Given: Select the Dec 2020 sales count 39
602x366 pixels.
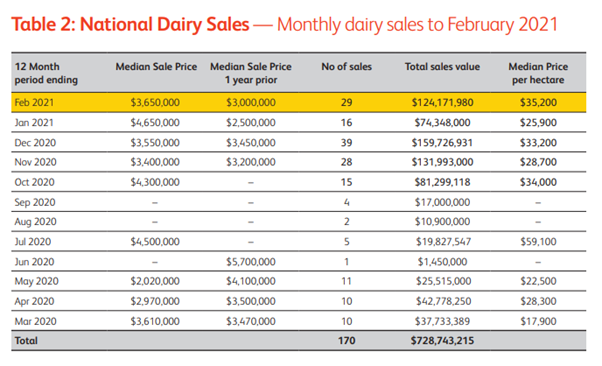Looking at the screenshot, I should [x=346, y=142].
